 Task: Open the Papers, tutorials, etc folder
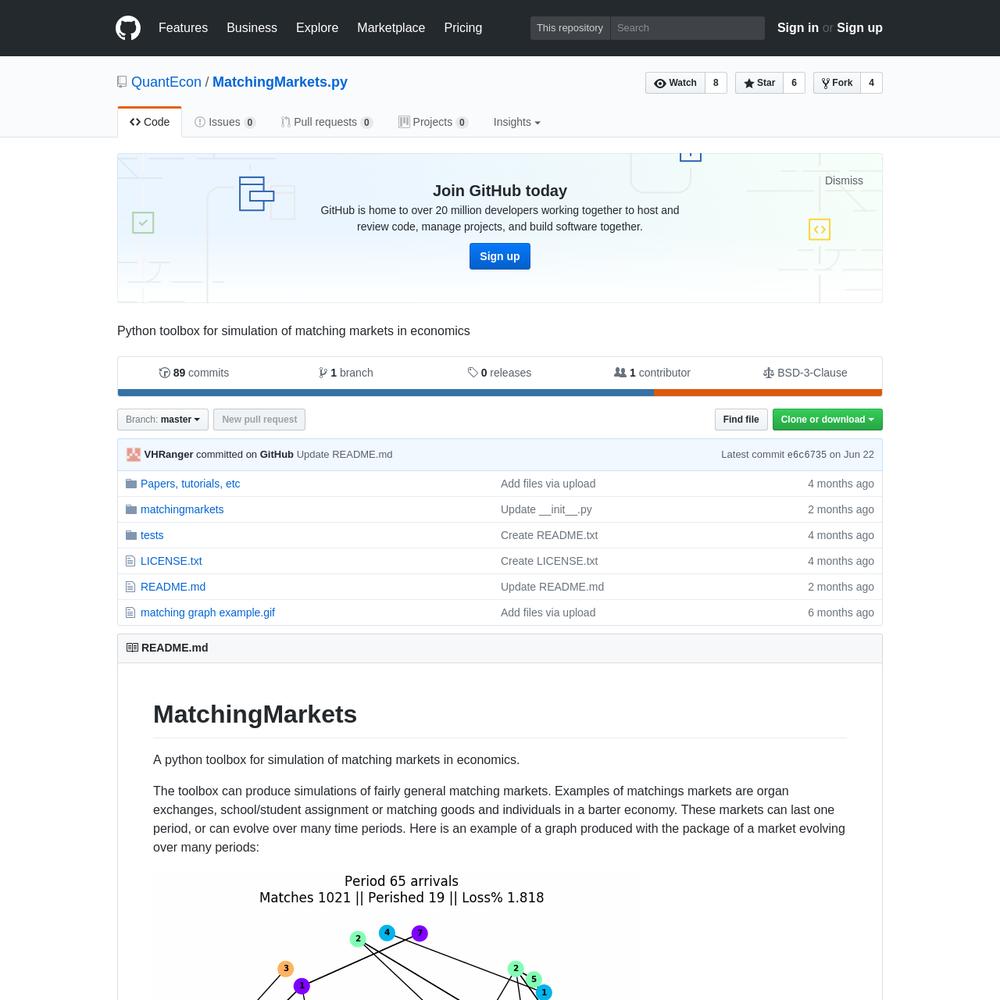(190, 483)
